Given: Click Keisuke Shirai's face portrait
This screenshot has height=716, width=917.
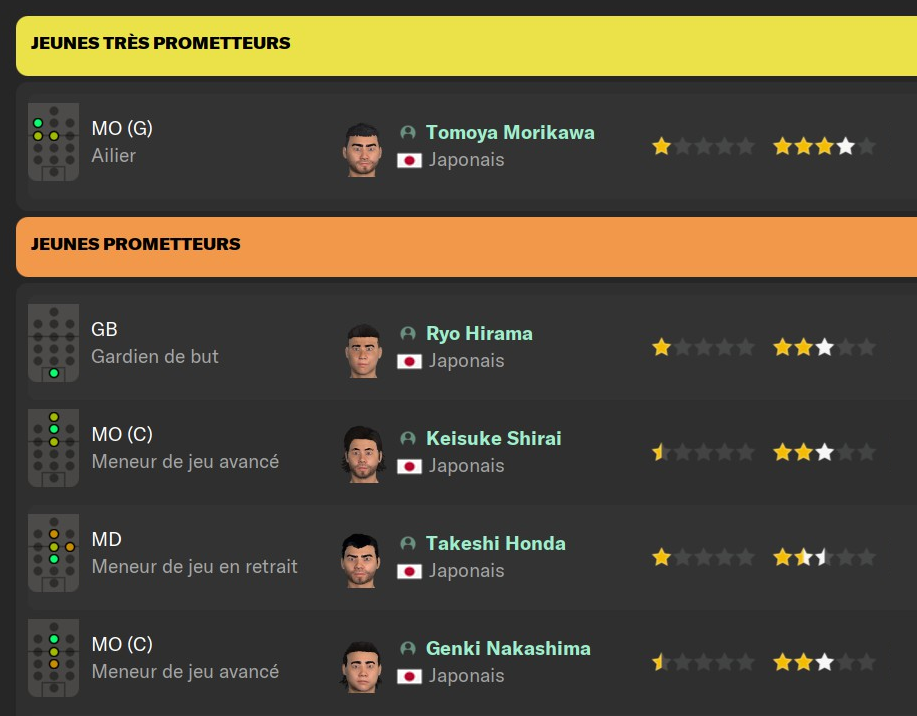Looking at the screenshot, I should pos(362,454).
